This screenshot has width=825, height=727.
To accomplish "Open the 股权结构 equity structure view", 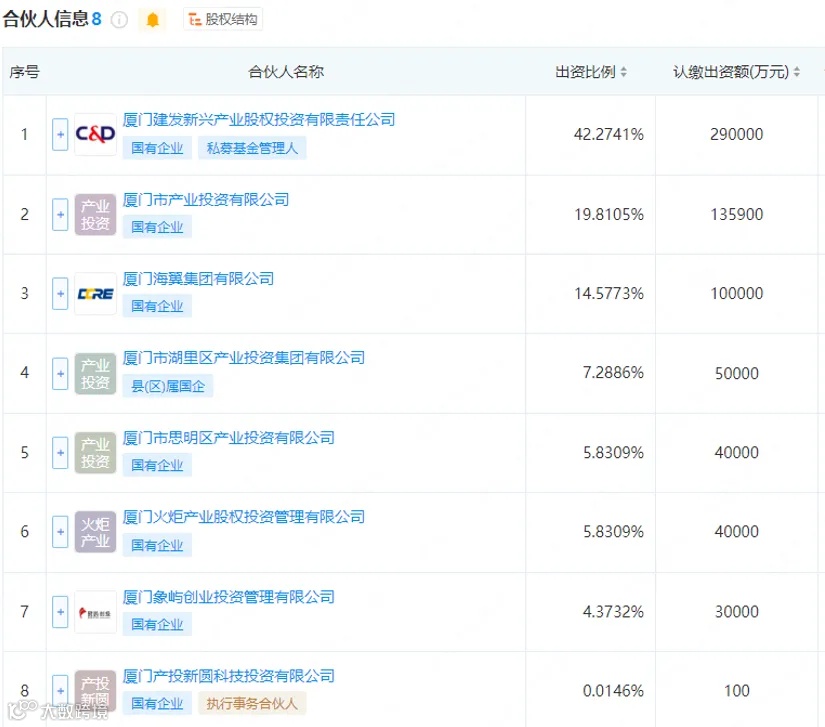I will 223,19.
